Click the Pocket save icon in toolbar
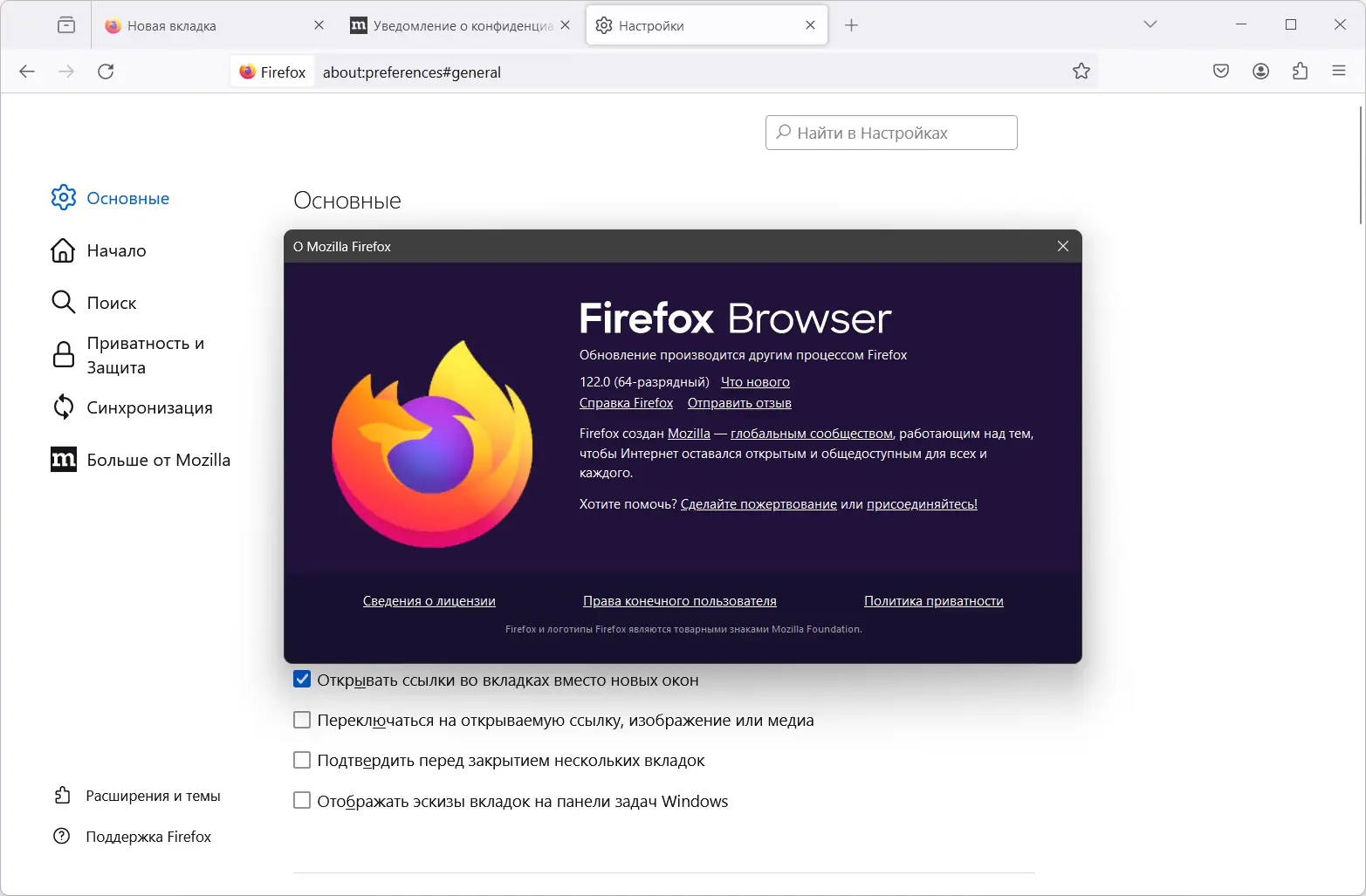The width and height of the screenshot is (1366, 896). (x=1221, y=72)
